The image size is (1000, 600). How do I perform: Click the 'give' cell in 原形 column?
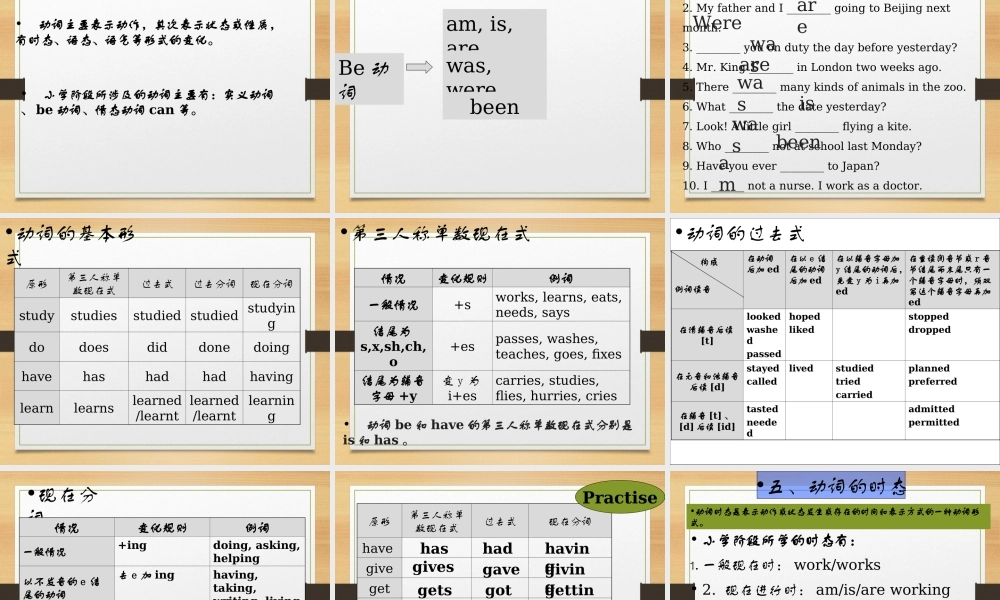click(379, 568)
